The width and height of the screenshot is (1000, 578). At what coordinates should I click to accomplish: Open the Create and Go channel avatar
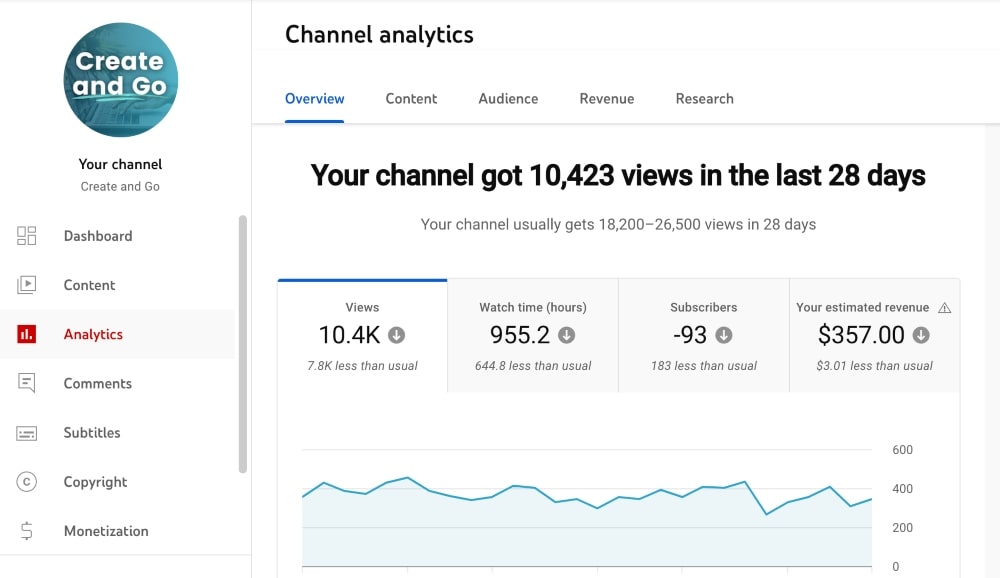pyautogui.click(x=120, y=80)
